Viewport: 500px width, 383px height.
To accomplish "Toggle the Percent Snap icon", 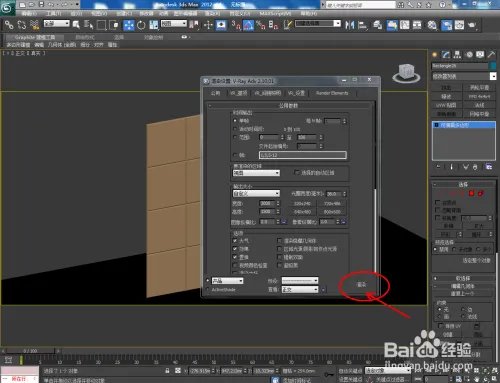I will tap(261, 25).
